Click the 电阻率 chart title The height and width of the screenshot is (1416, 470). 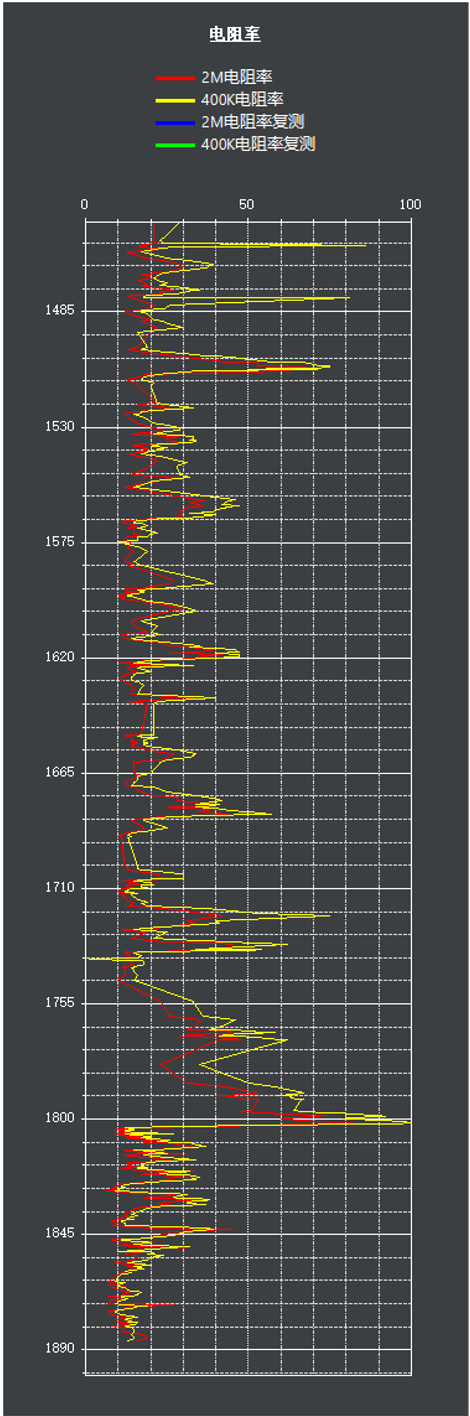[x=235, y=36]
